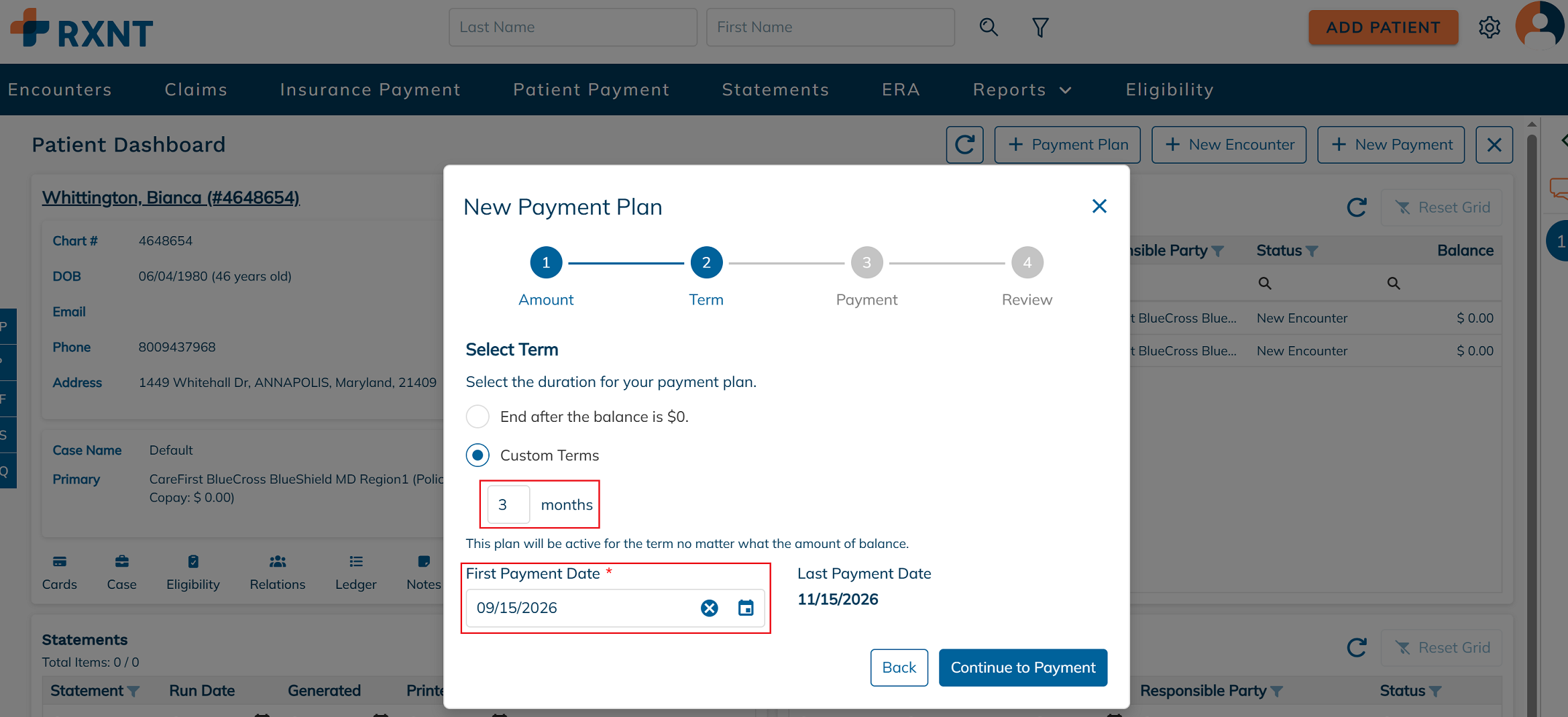Go to step 1 Amount in wizard
Viewport: 1568px width, 717px height.
[546, 262]
